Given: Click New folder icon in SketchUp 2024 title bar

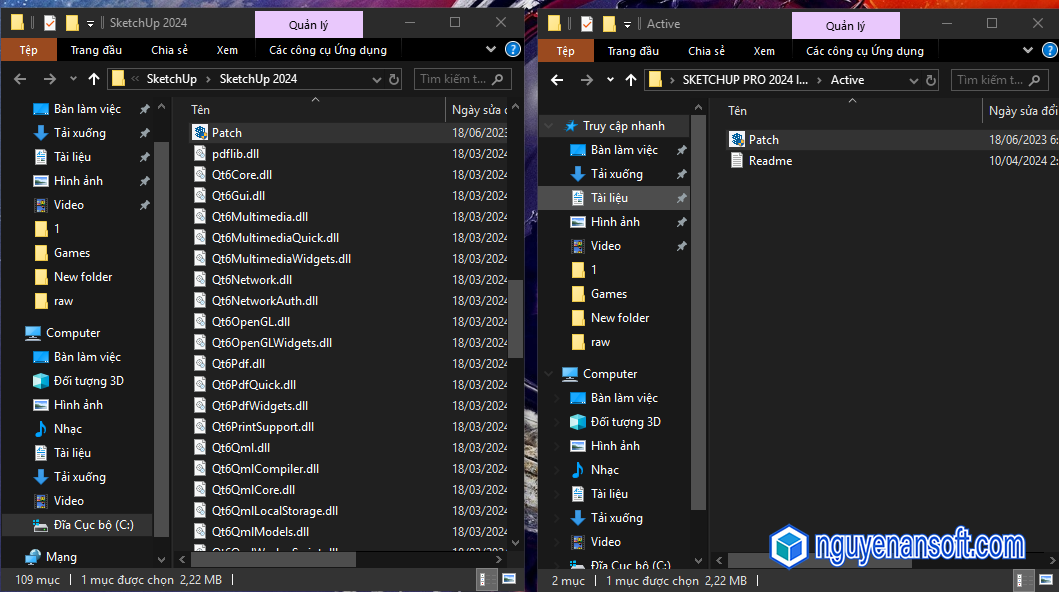Looking at the screenshot, I should coord(72,23).
